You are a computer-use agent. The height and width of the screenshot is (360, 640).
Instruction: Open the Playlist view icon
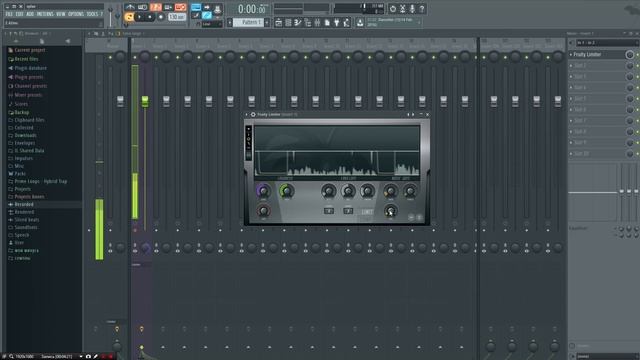pos(279,23)
